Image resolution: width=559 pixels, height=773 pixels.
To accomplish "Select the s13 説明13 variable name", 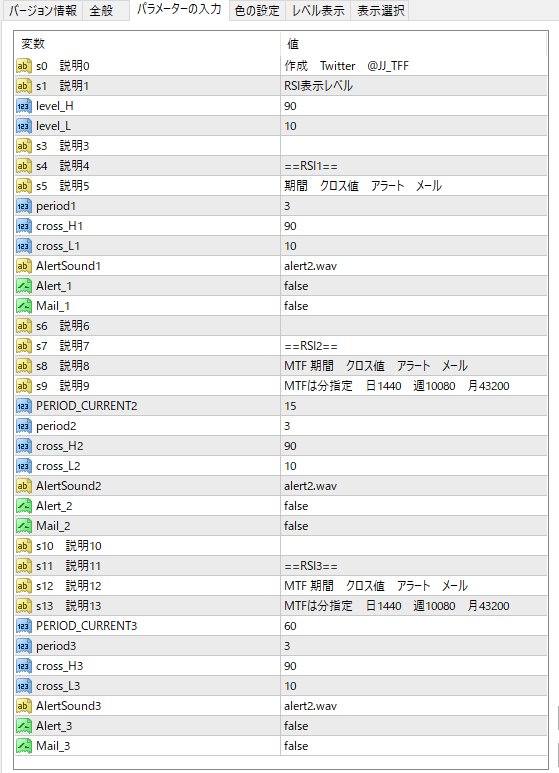I will click(69, 606).
